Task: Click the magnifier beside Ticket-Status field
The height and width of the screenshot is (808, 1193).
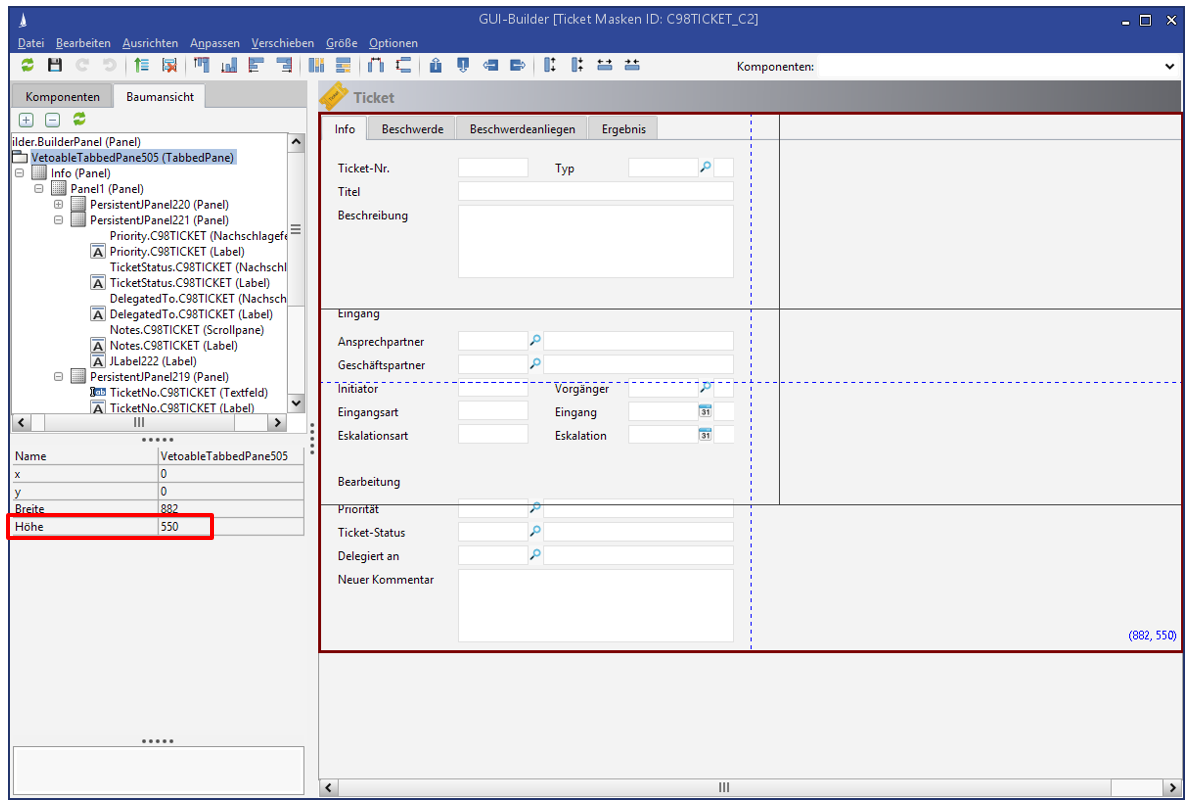Action: click(535, 532)
